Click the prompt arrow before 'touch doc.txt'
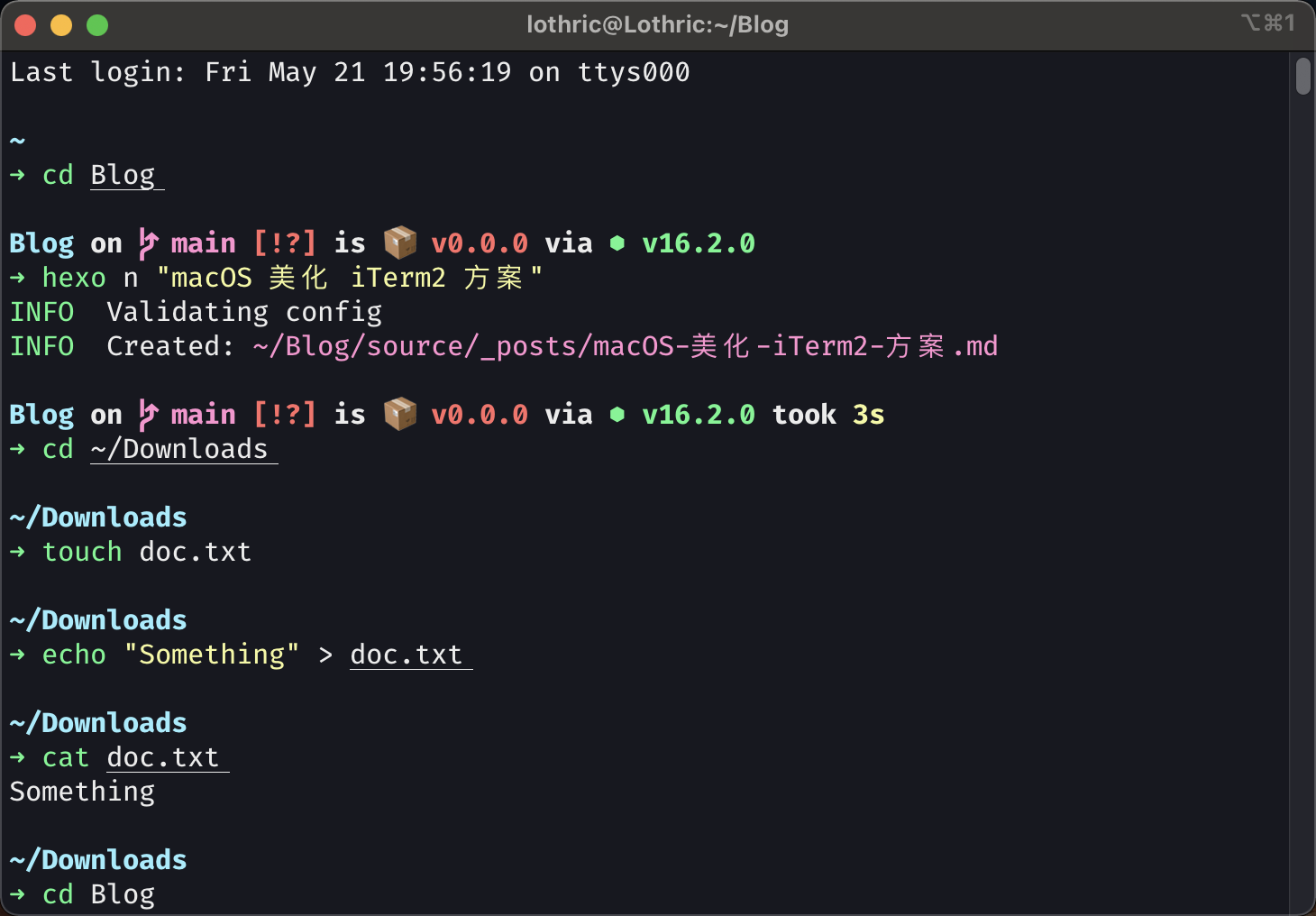This screenshot has width=1316, height=916. coord(17,552)
